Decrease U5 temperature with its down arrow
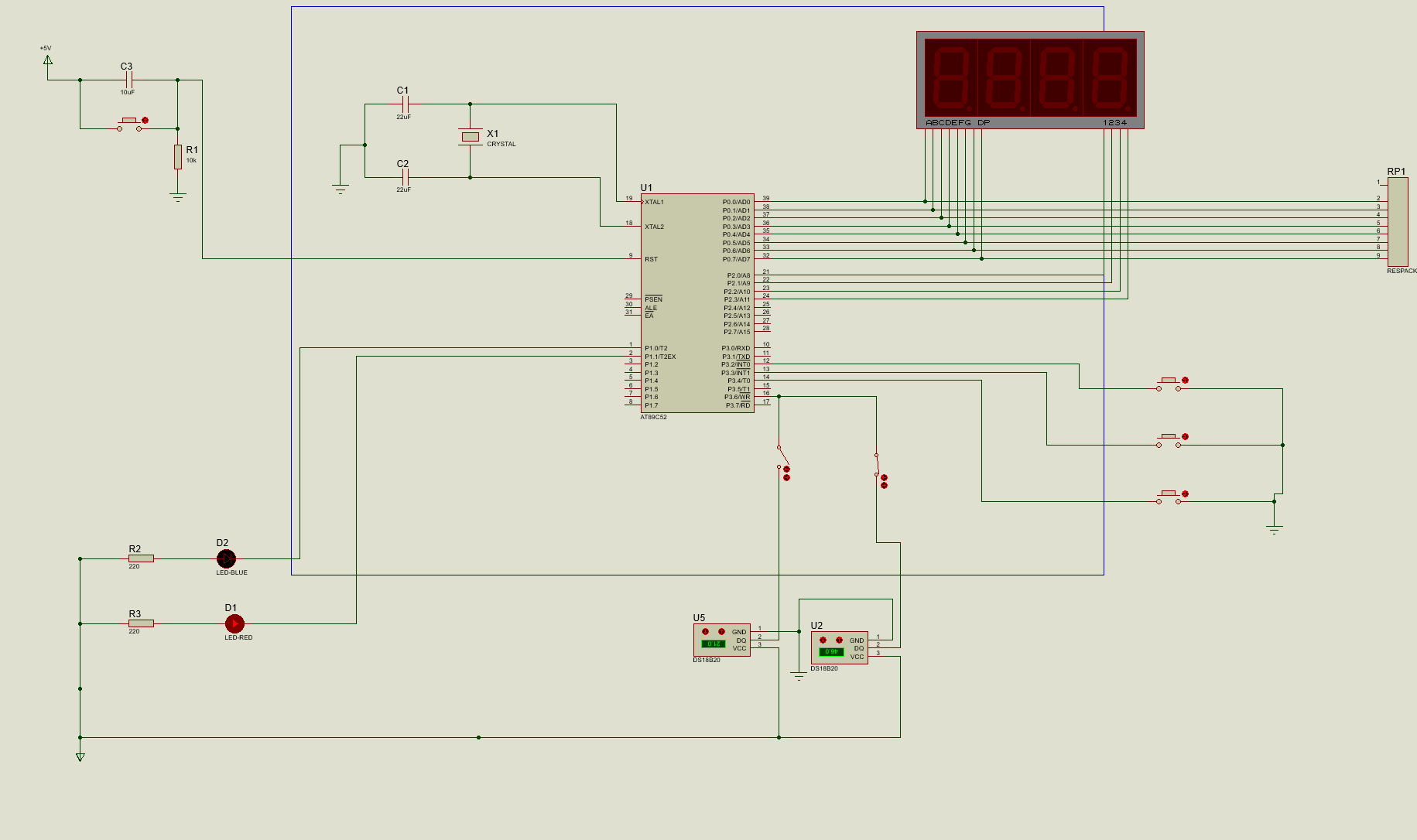The image size is (1417, 840). point(705,632)
